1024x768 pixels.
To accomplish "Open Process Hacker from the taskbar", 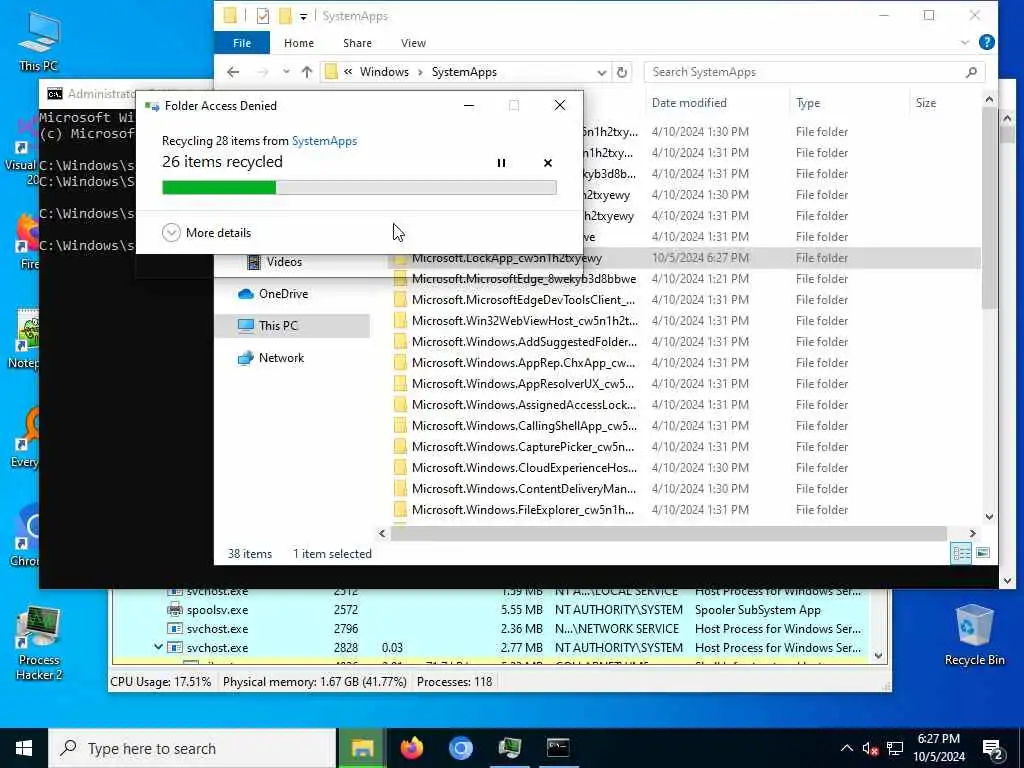I will (509, 748).
